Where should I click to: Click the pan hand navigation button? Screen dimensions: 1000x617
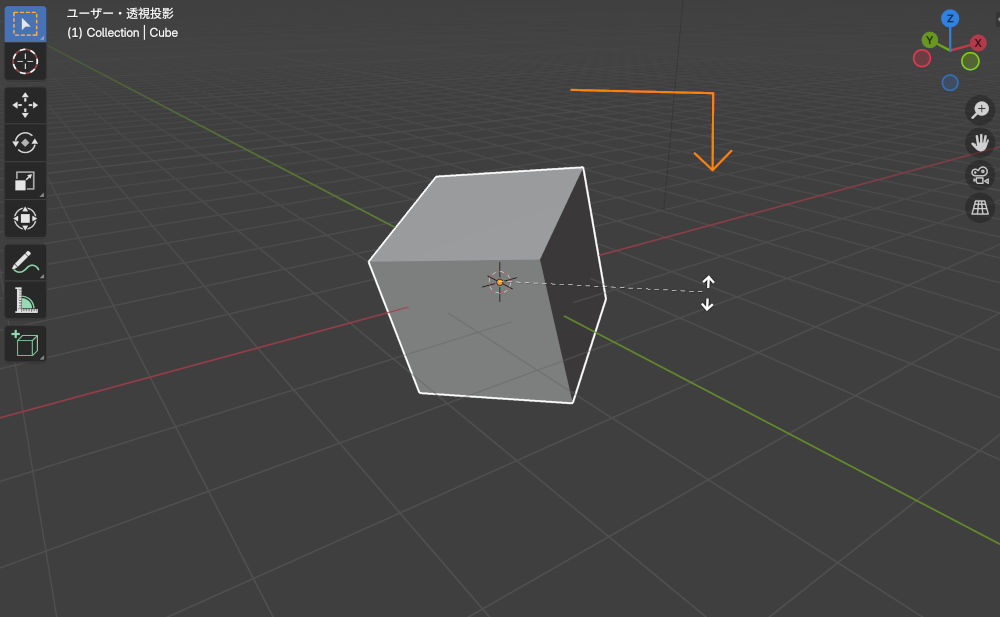980,142
